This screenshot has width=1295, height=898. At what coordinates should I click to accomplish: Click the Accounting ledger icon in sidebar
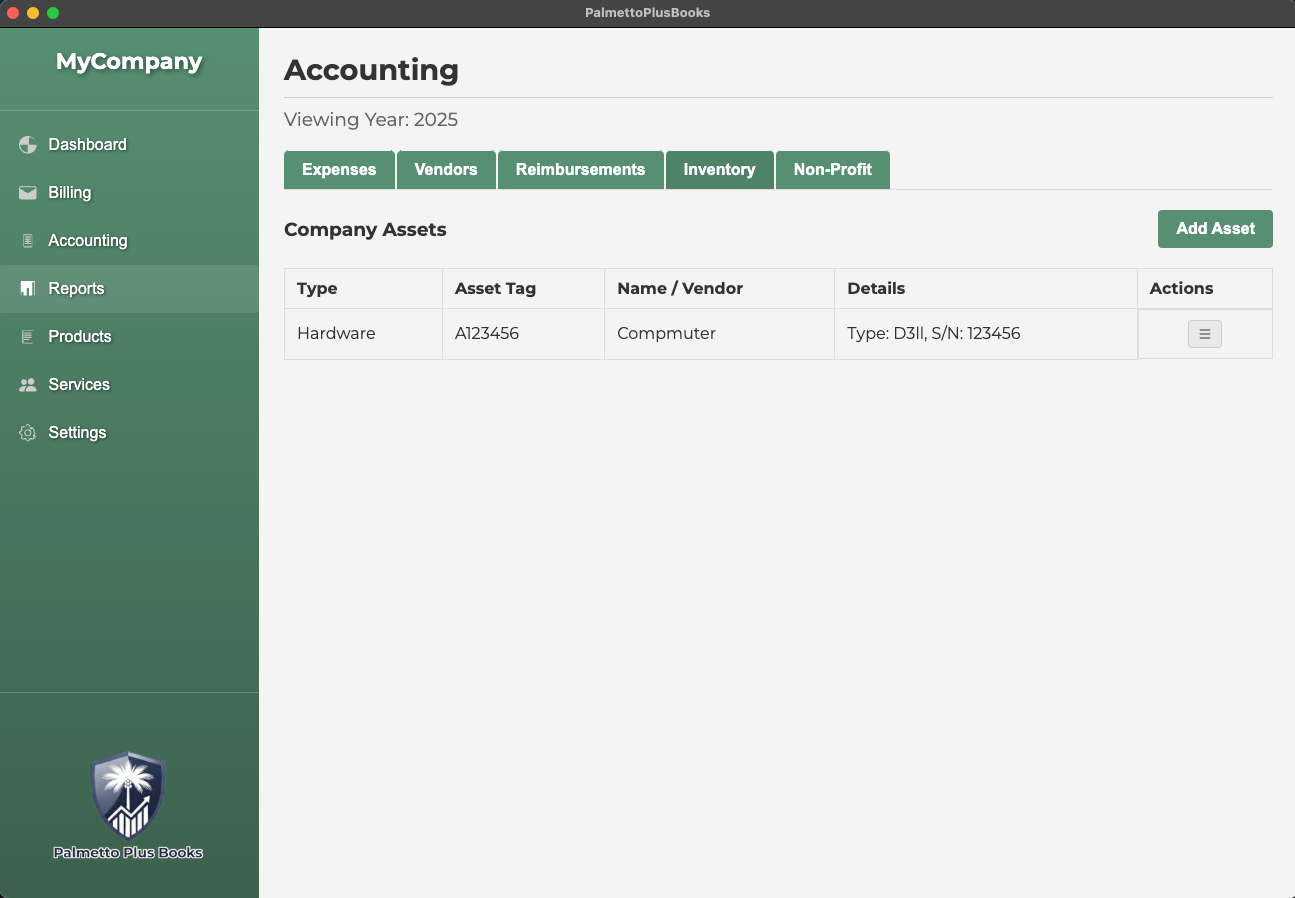(28, 241)
